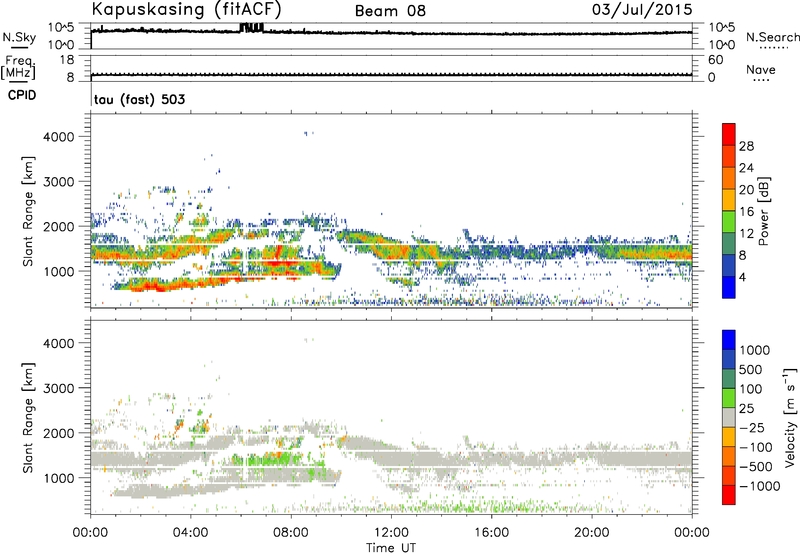The image size is (800, 554).
Task: Click the 3000 tick on power panel axis
Action: [x=58, y=182]
